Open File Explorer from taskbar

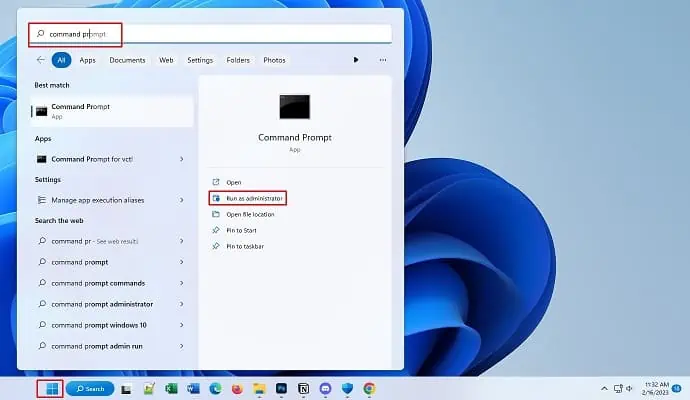coord(259,388)
